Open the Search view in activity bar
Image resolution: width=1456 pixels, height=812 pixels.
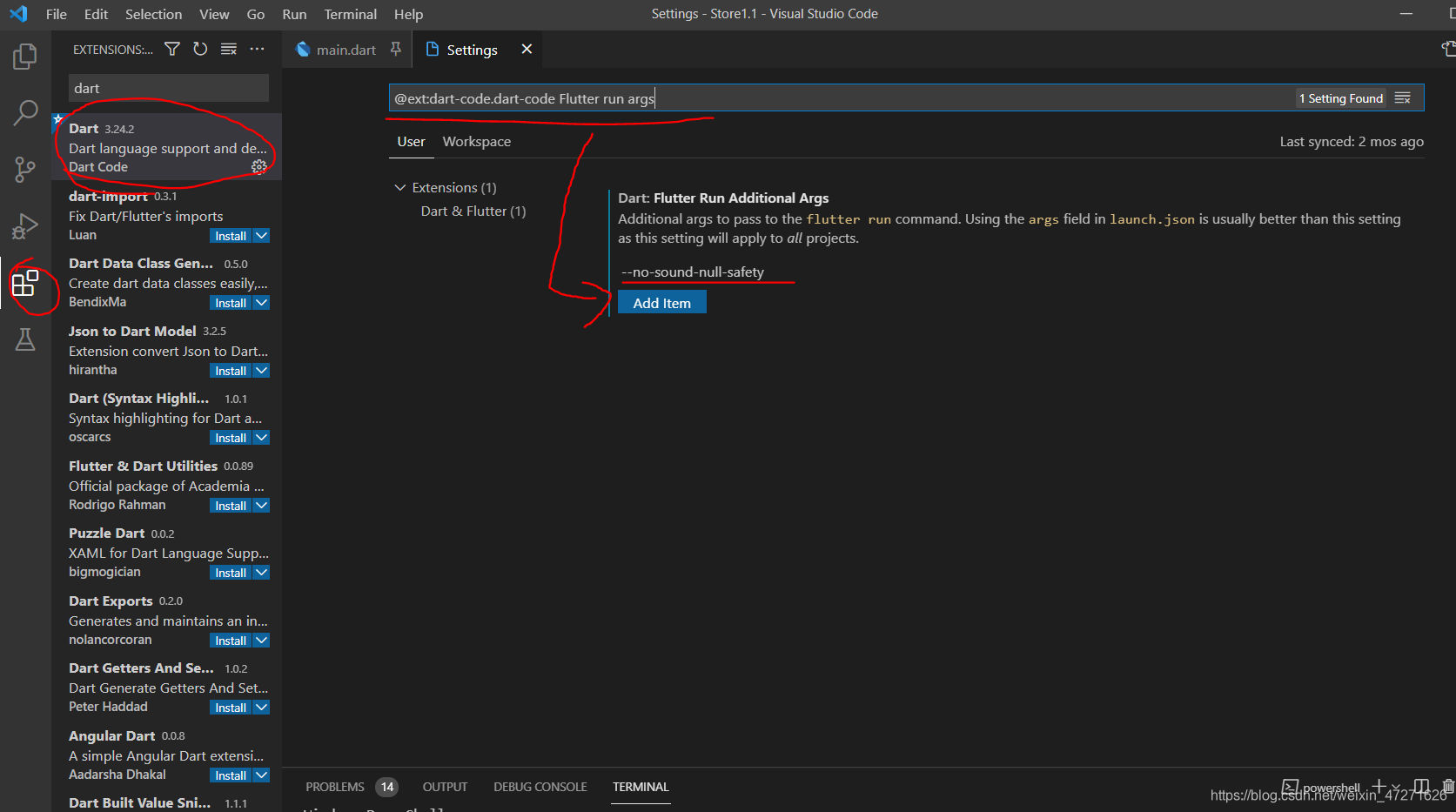[25, 112]
